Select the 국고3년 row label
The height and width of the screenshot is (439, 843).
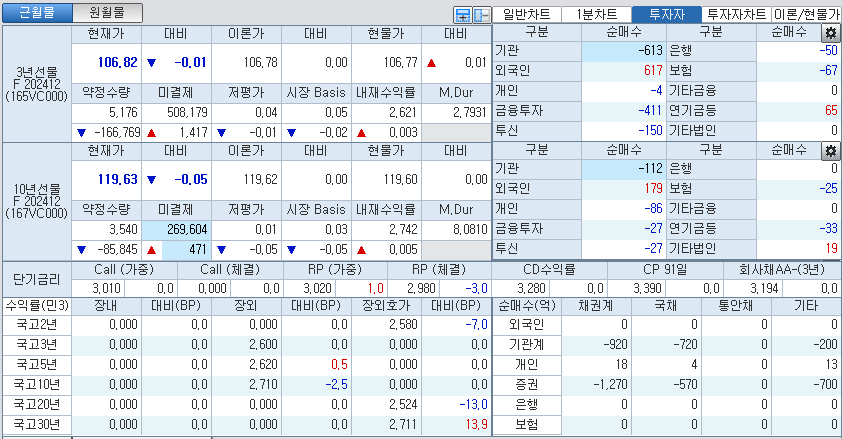pyautogui.click(x=37, y=344)
